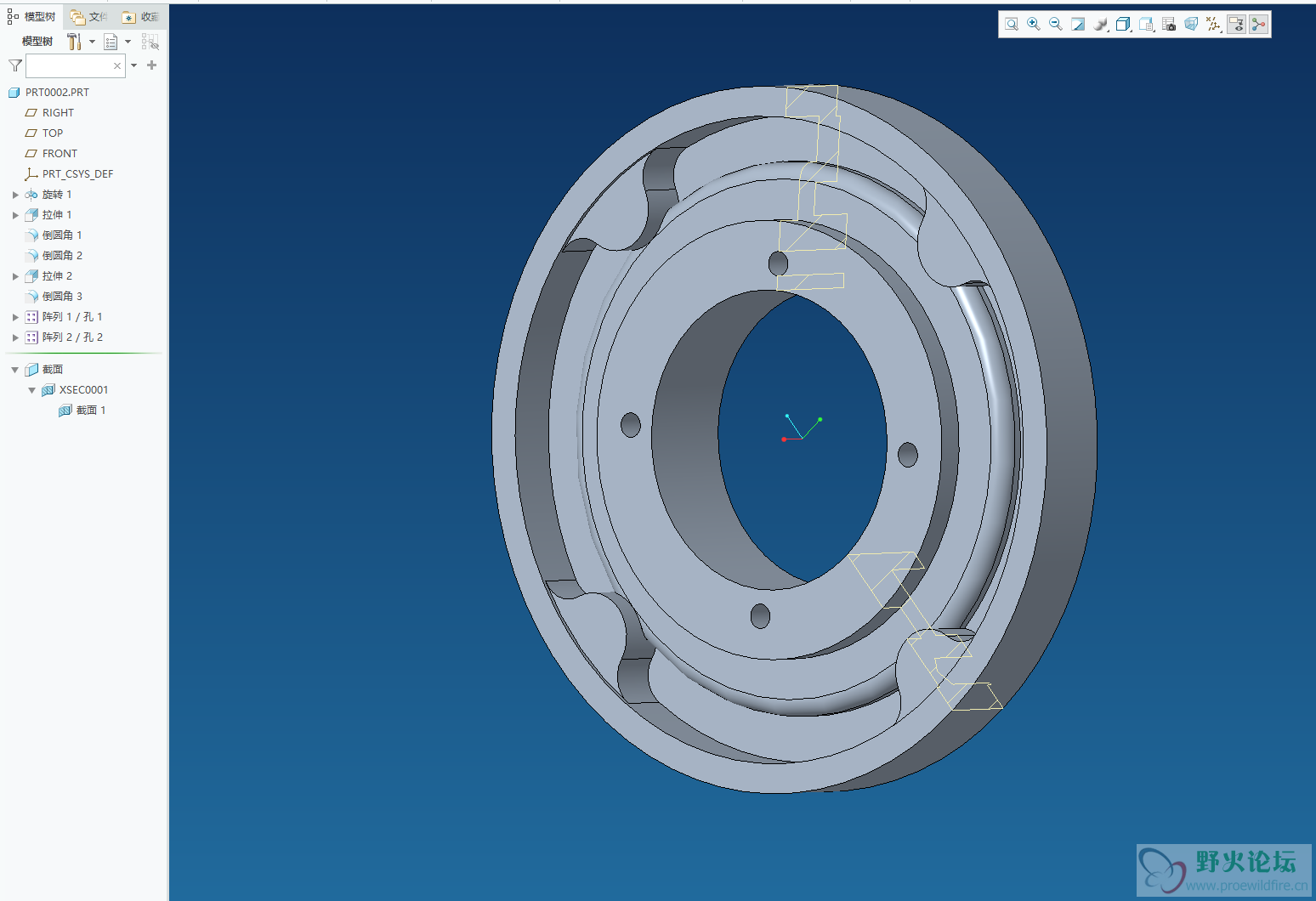1316x901 pixels.
Task: Expand the 拉伸 2 feature
Action: pos(15,276)
